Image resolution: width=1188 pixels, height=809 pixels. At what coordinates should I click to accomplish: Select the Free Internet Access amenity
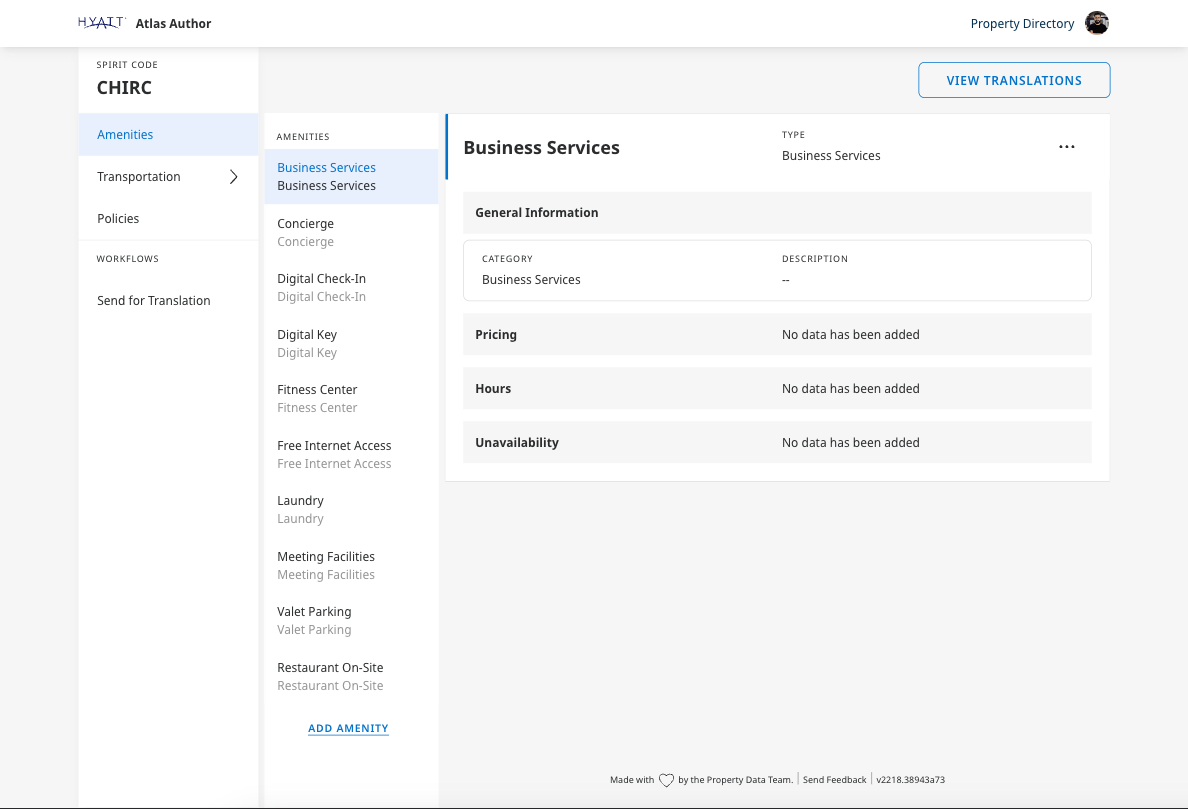[352, 454]
